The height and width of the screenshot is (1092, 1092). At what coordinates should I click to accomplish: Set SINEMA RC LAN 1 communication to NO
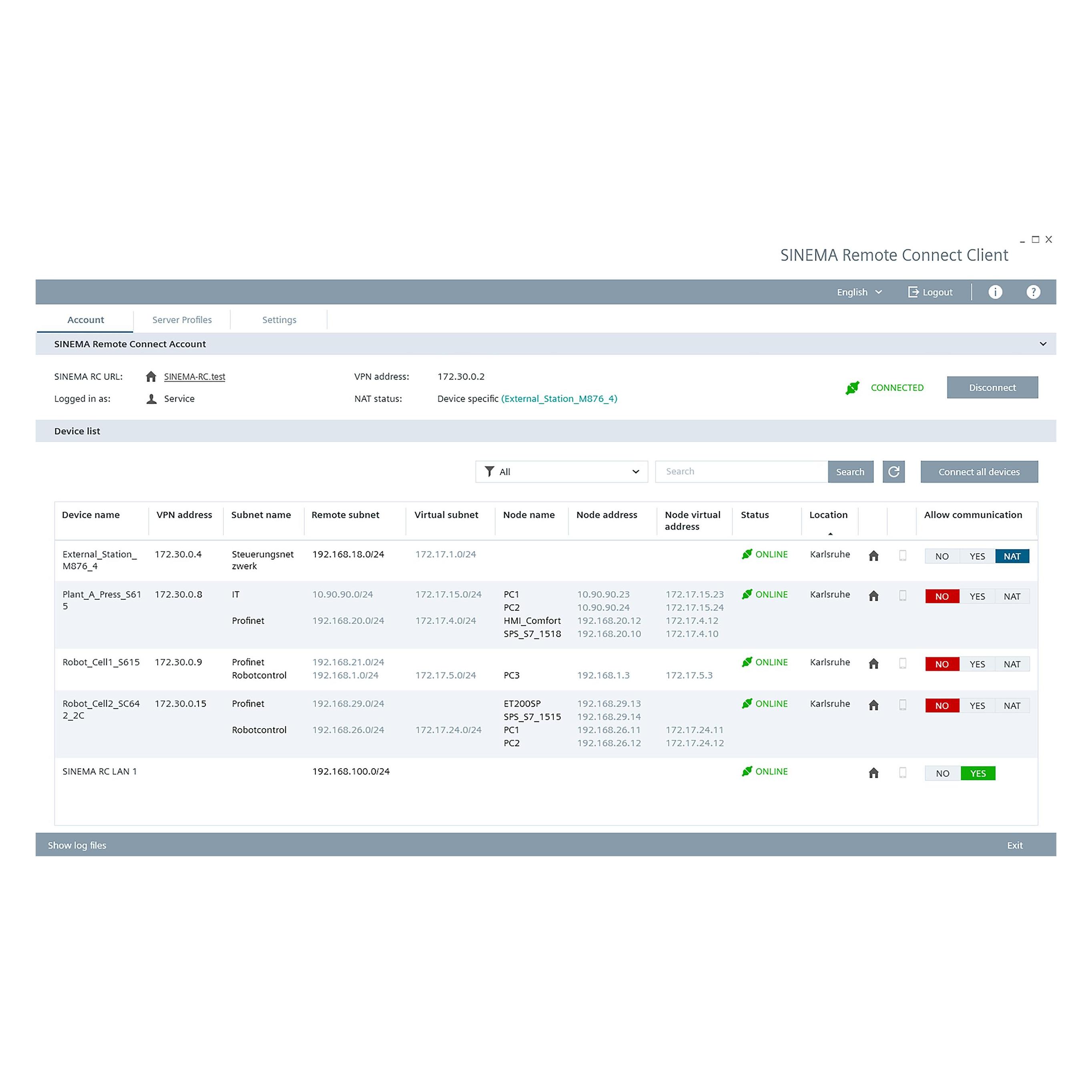click(942, 773)
